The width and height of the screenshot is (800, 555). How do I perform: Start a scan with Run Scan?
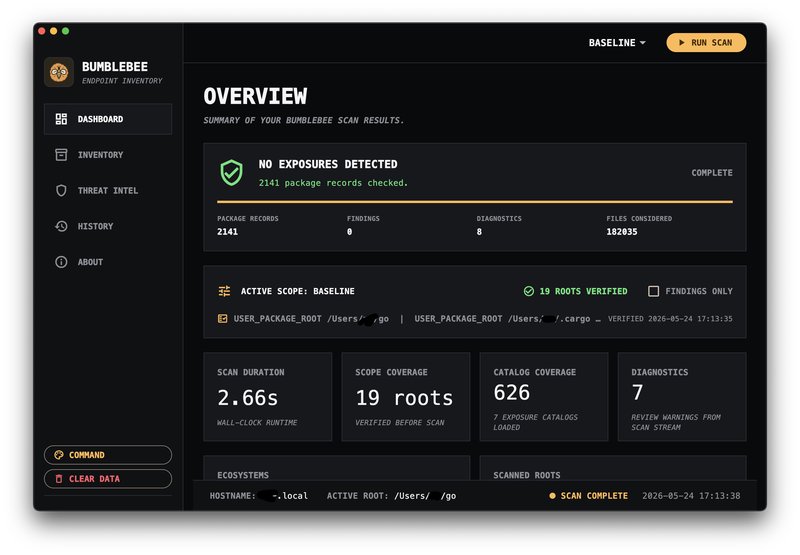[706, 43]
